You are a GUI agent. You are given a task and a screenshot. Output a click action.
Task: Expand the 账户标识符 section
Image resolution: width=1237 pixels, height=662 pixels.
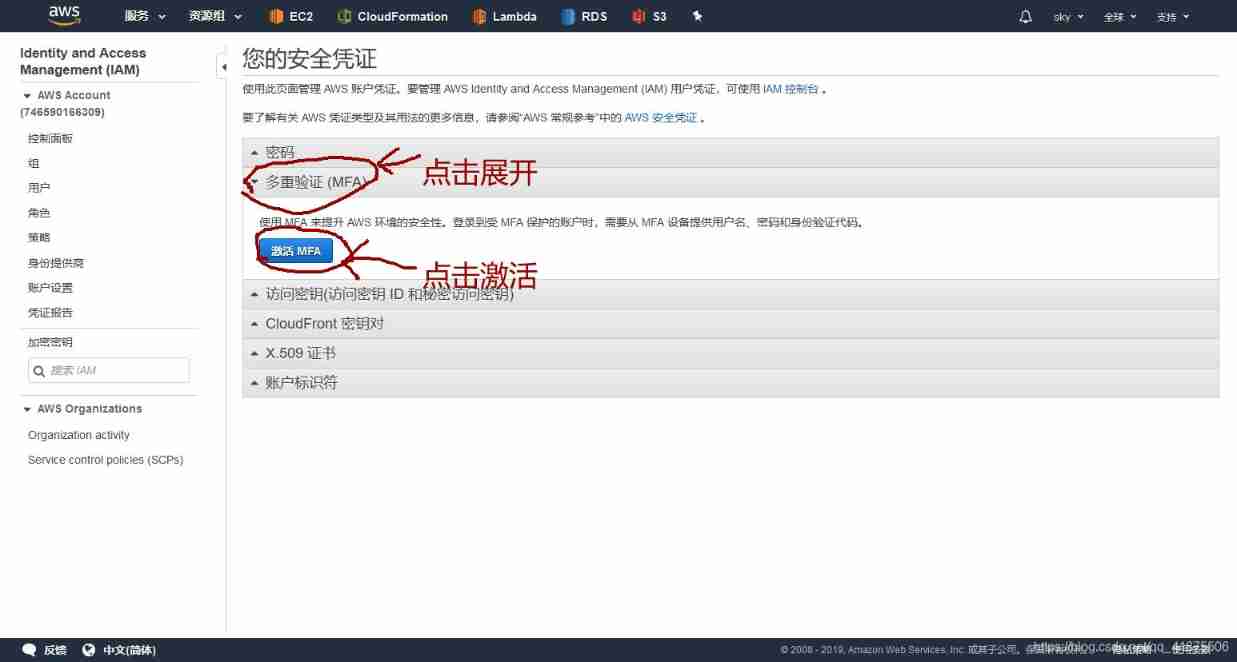[730, 383]
